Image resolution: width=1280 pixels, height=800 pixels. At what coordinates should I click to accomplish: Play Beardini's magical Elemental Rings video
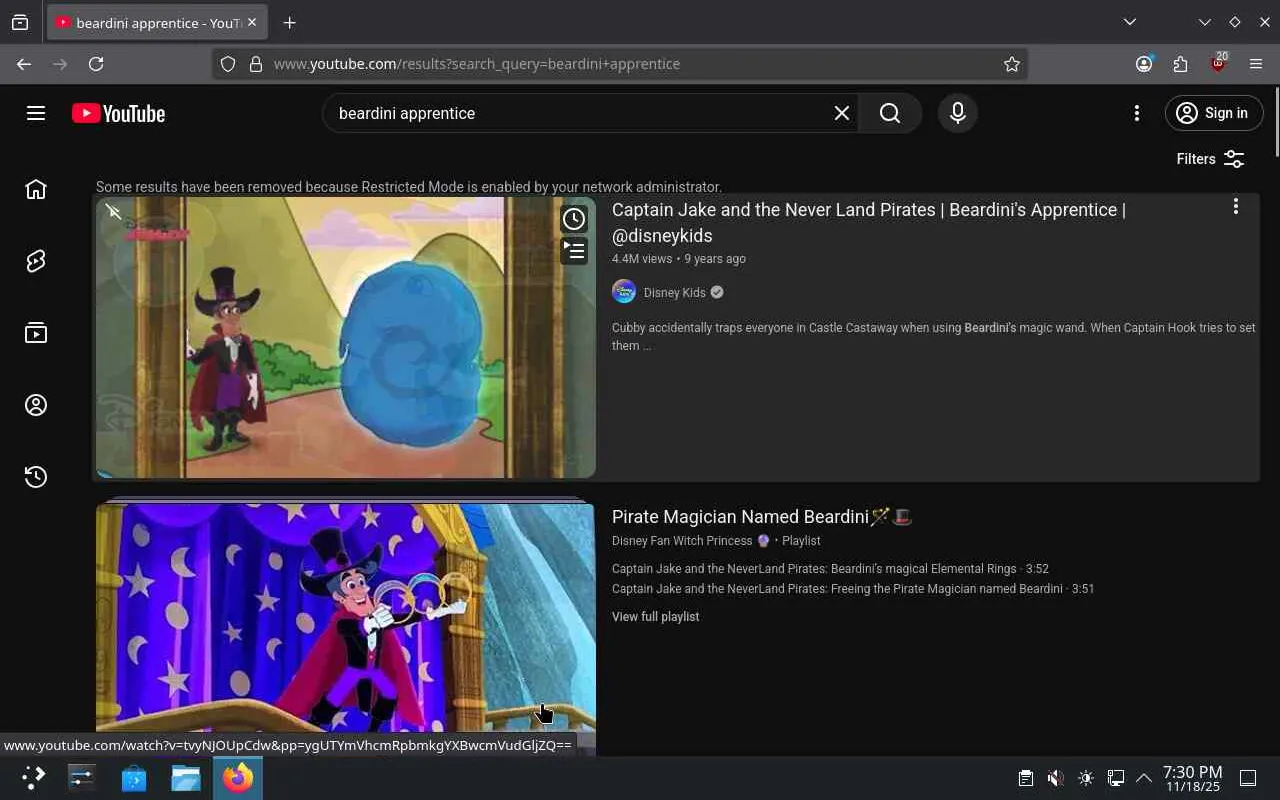[x=830, y=569]
